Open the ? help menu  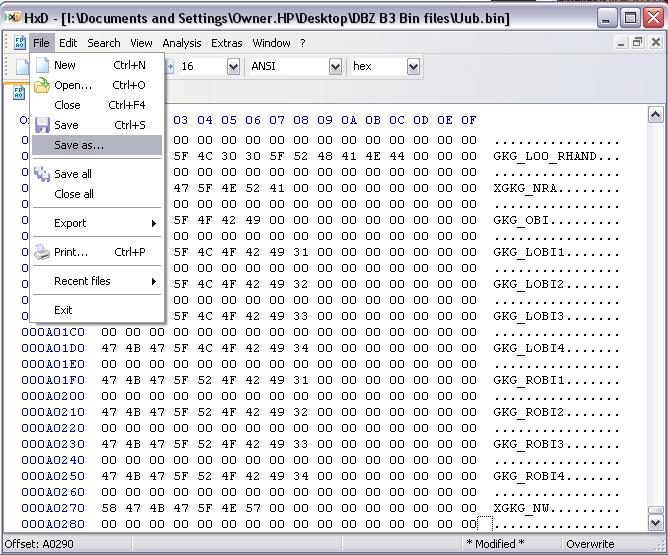(x=303, y=43)
